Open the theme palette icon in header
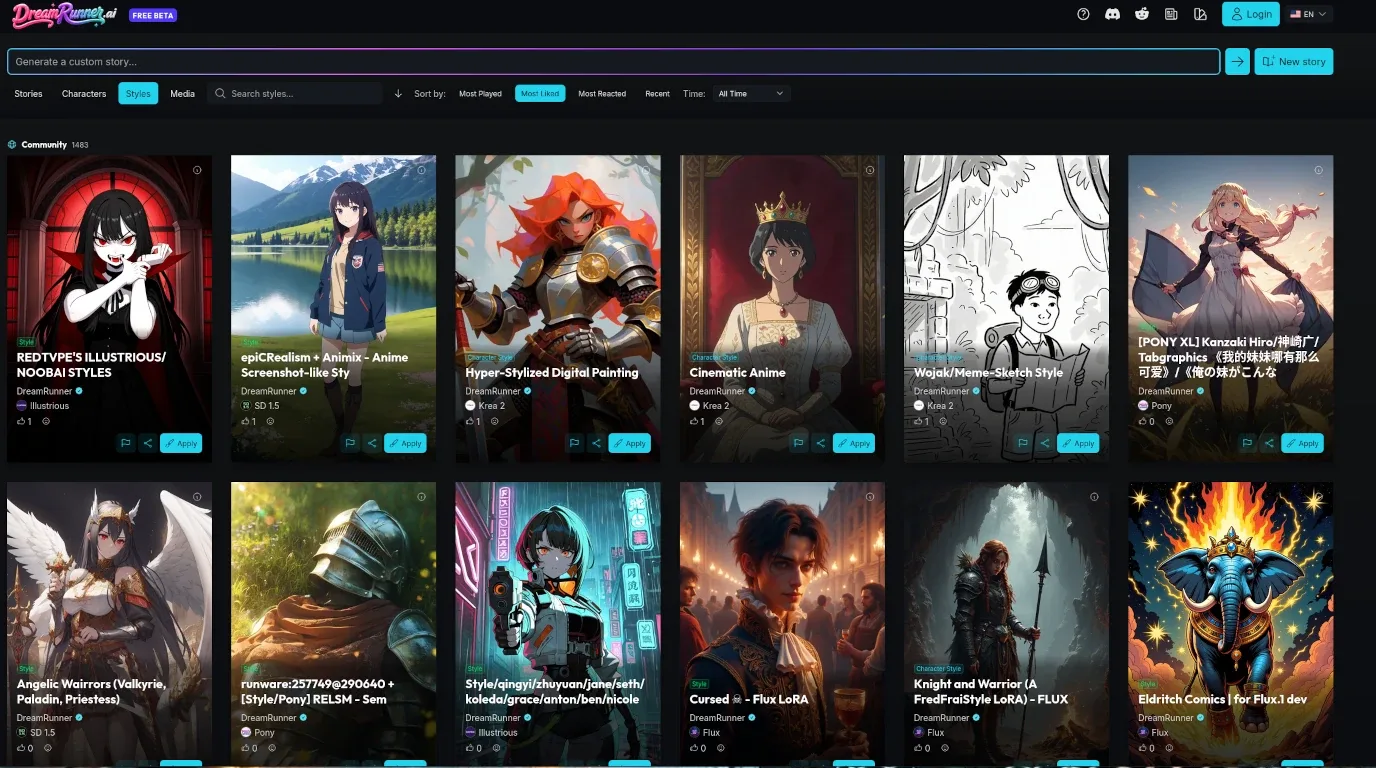The width and height of the screenshot is (1376, 768). pos(1201,14)
